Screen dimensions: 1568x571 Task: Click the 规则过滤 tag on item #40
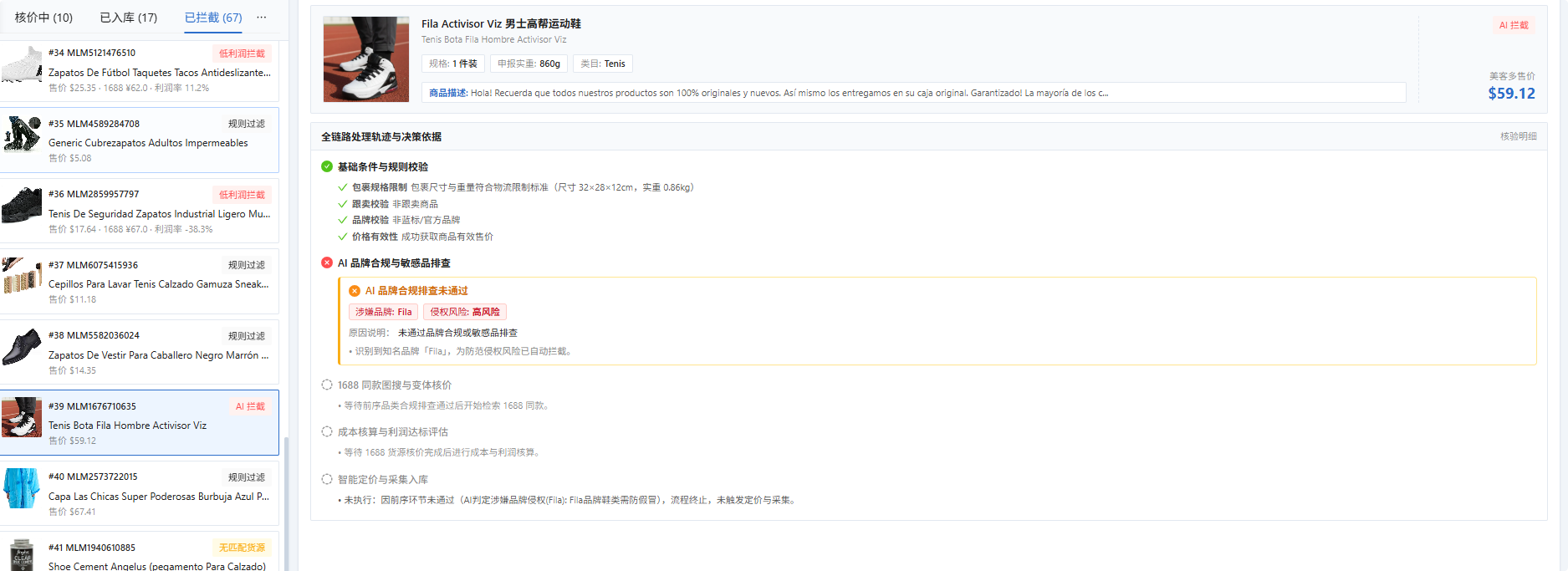click(x=247, y=477)
